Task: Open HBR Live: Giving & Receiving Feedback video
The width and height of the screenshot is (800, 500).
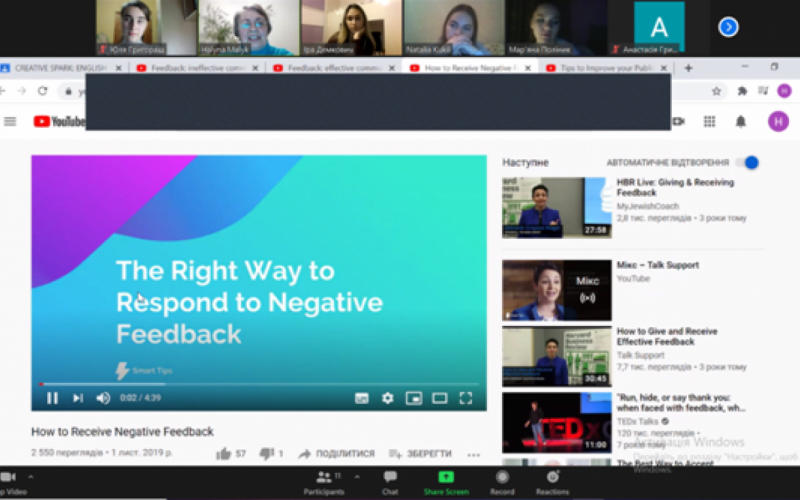Action: tap(675, 187)
